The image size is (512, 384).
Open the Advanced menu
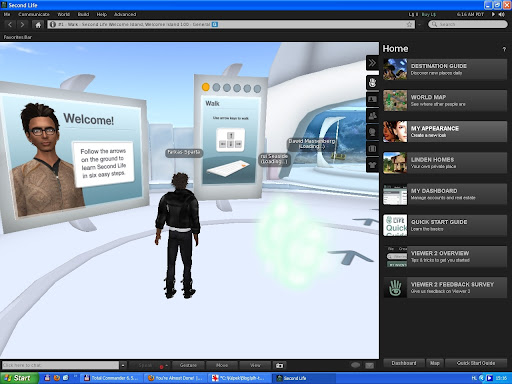pyautogui.click(x=125, y=14)
